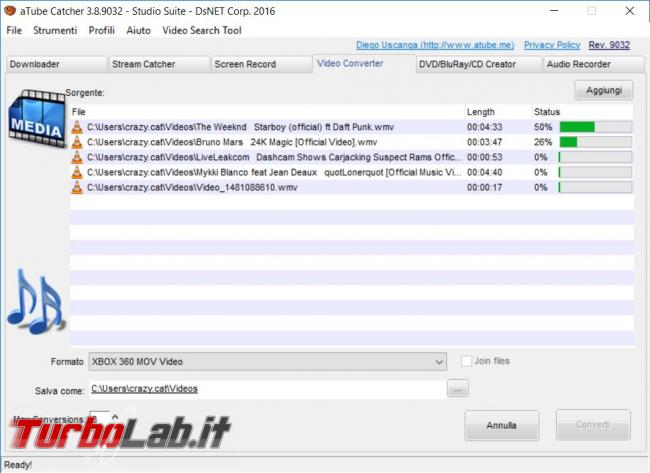Viewport: 650px width, 473px height.
Task: Select the row The Weeknd Starboy wmv file
Action: click(352, 127)
